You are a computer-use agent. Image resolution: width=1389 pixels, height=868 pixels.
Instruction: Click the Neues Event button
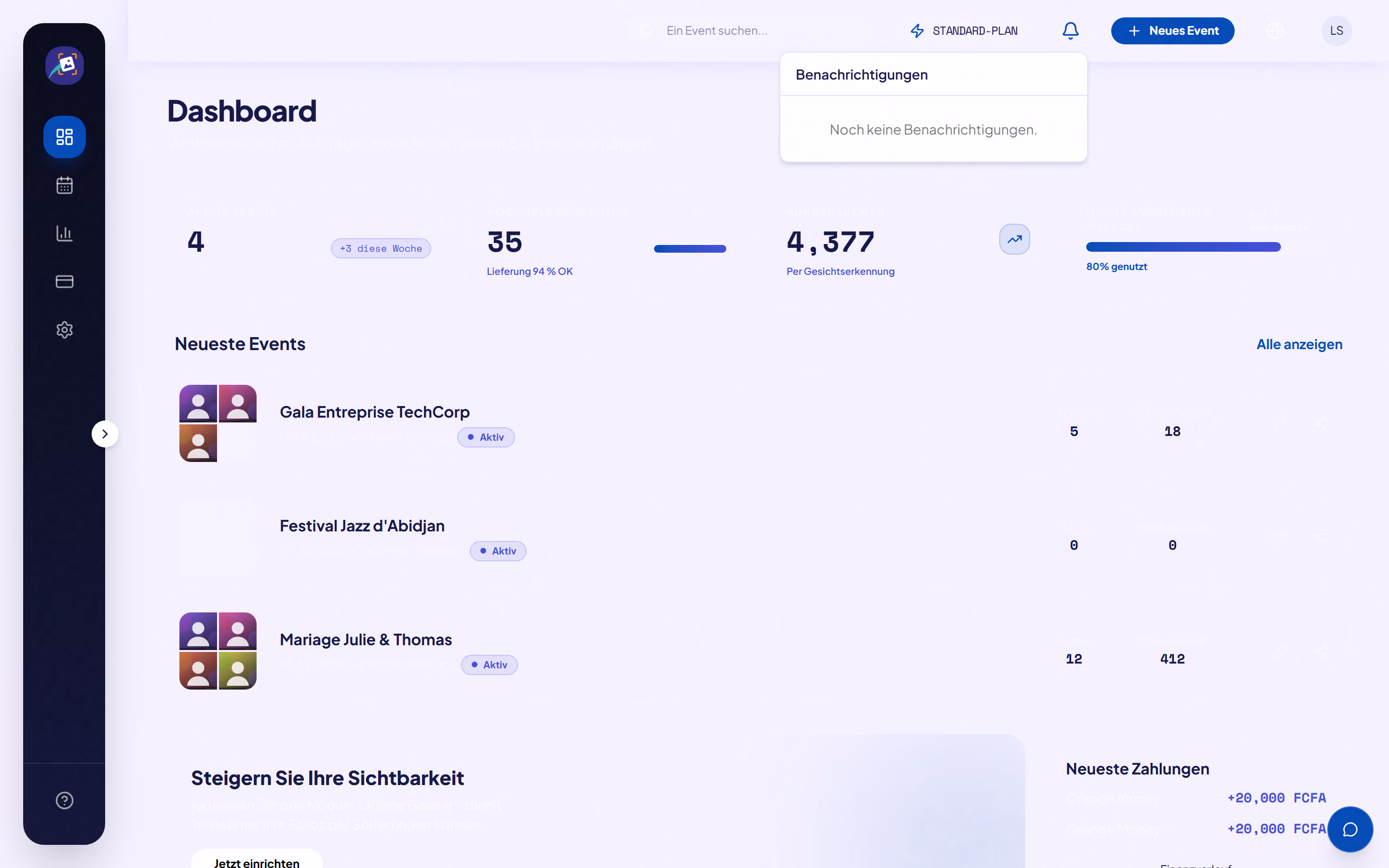(1172, 30)
